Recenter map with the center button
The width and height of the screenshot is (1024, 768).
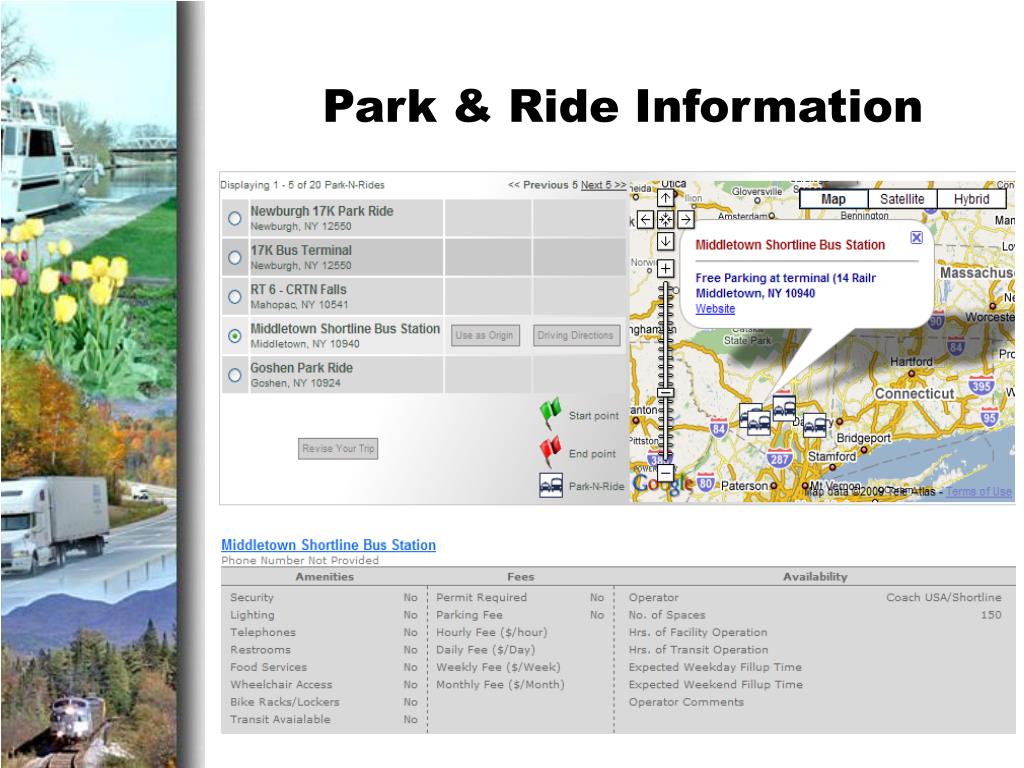point(665,219)
